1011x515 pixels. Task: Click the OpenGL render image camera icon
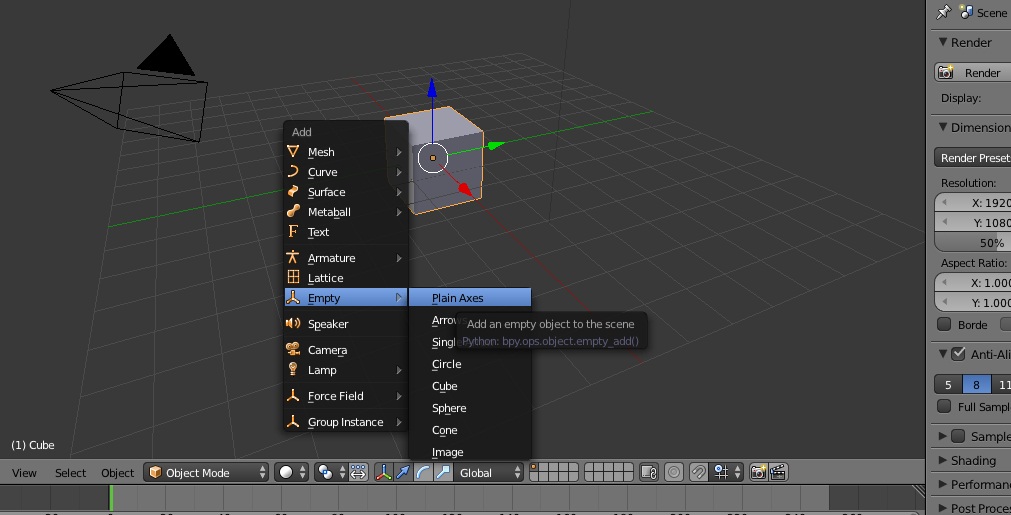coord(758,472)
